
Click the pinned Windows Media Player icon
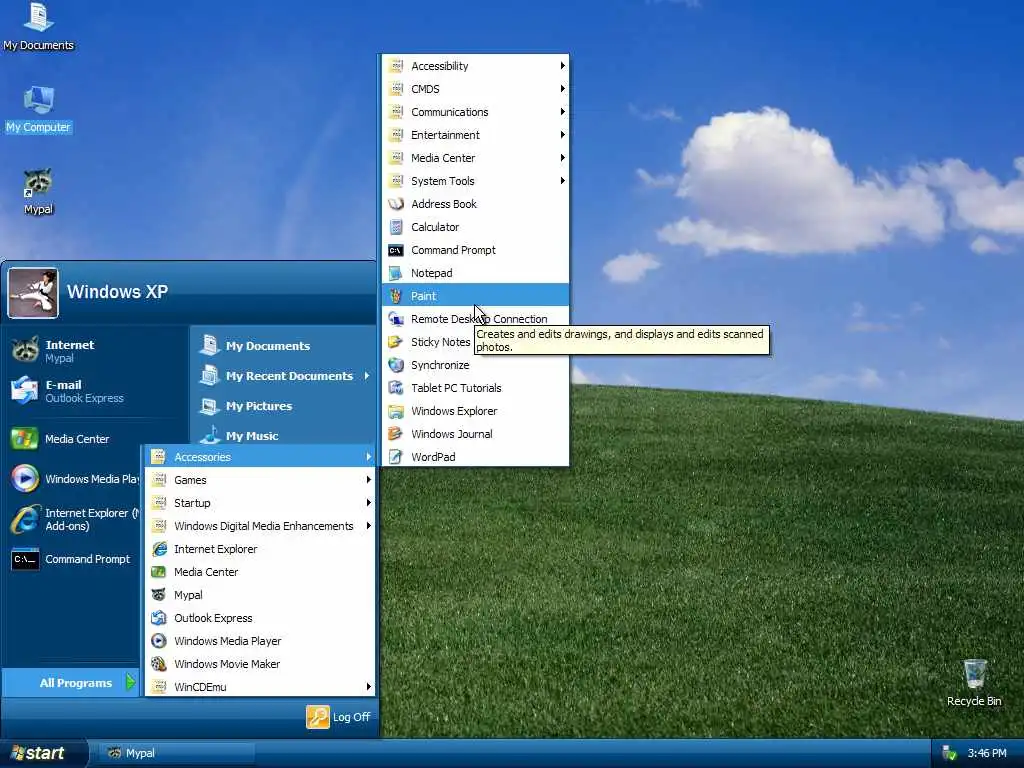[x=25, y=479]
